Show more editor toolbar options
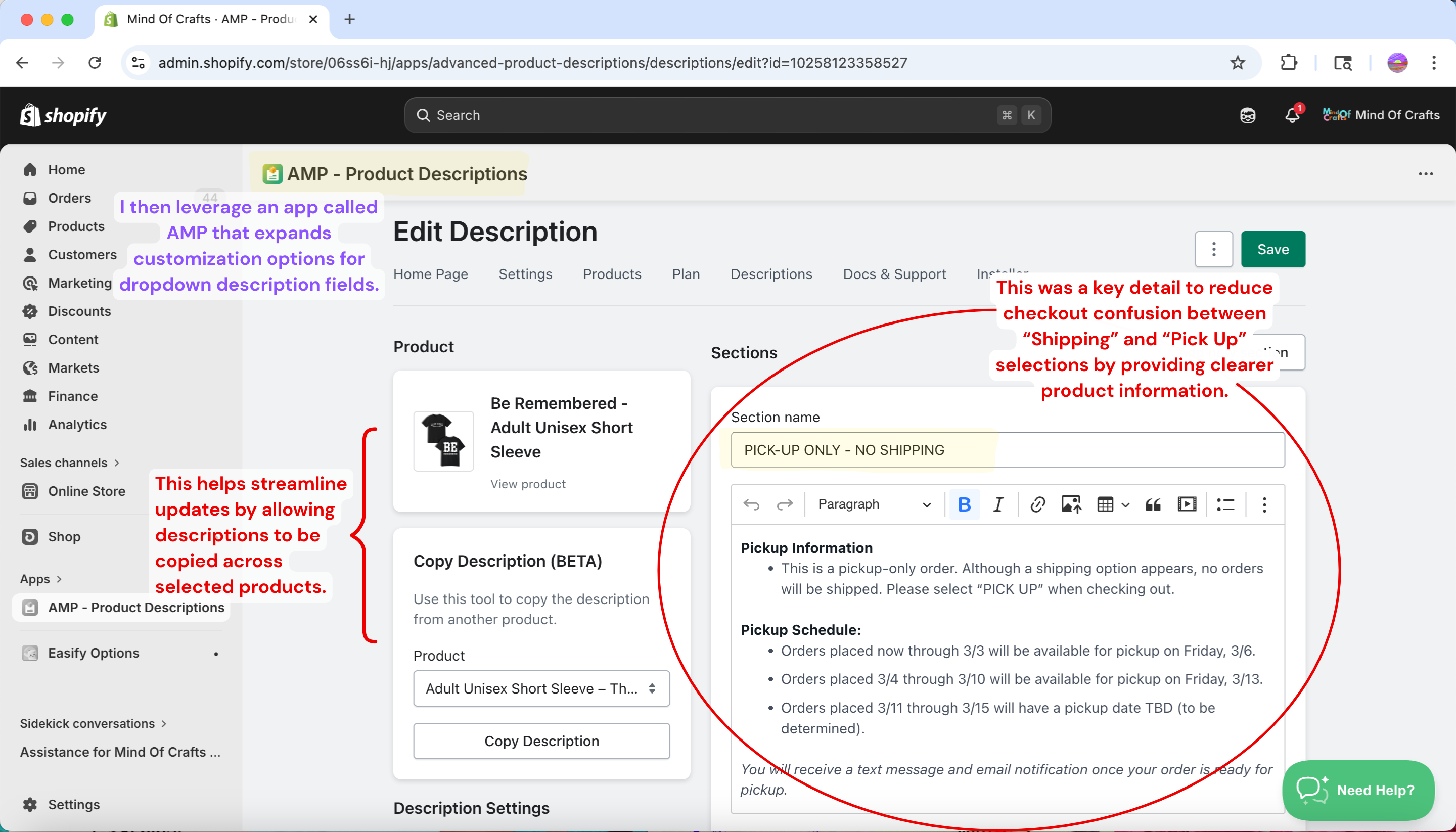This screenshot has width=1456, height=832. click(1264, 504)
